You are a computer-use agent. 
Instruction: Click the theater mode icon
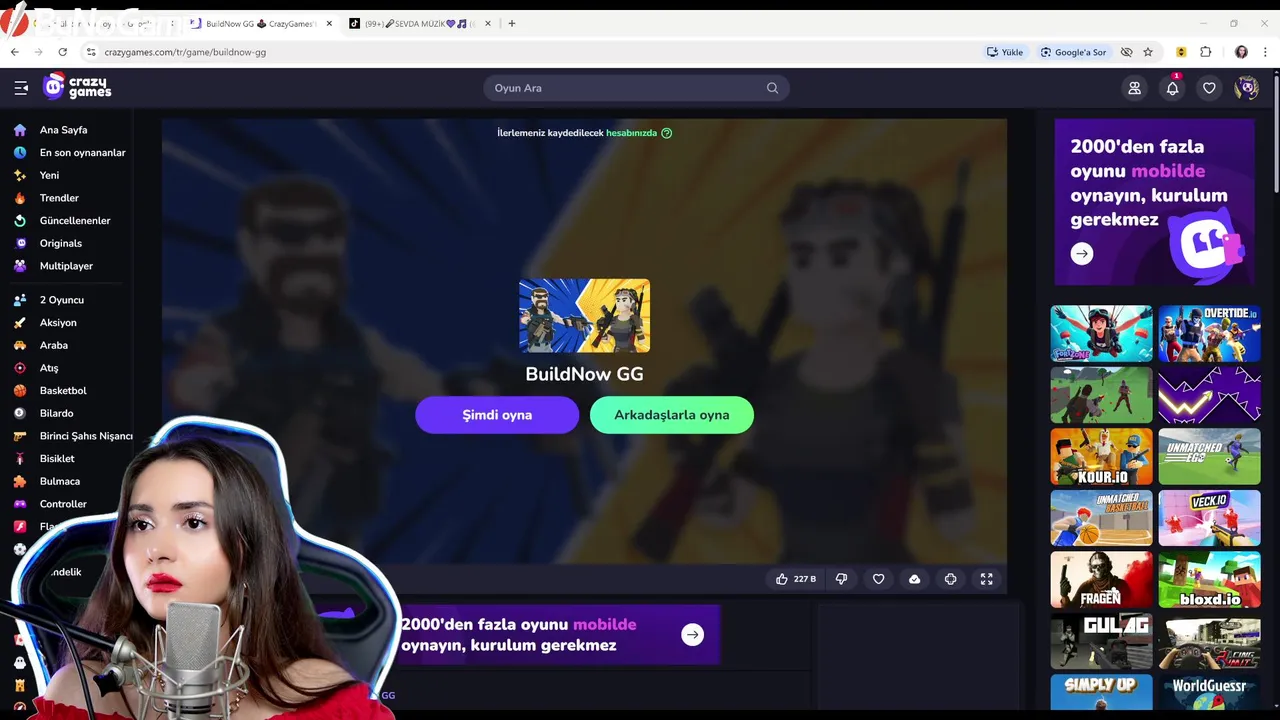pyautogui.click(x=950, y=579)
